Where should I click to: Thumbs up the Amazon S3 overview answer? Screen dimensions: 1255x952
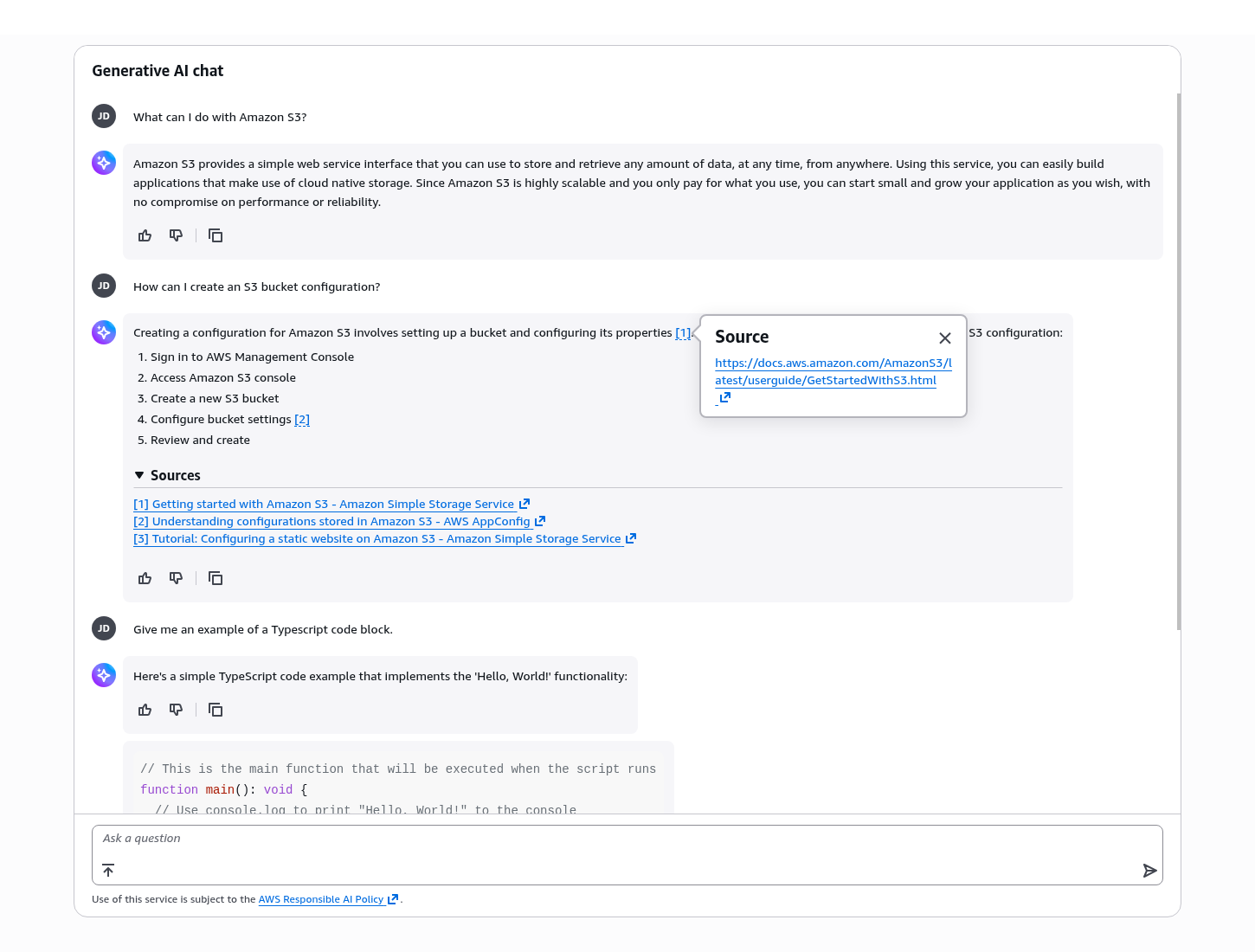(145, 235)
